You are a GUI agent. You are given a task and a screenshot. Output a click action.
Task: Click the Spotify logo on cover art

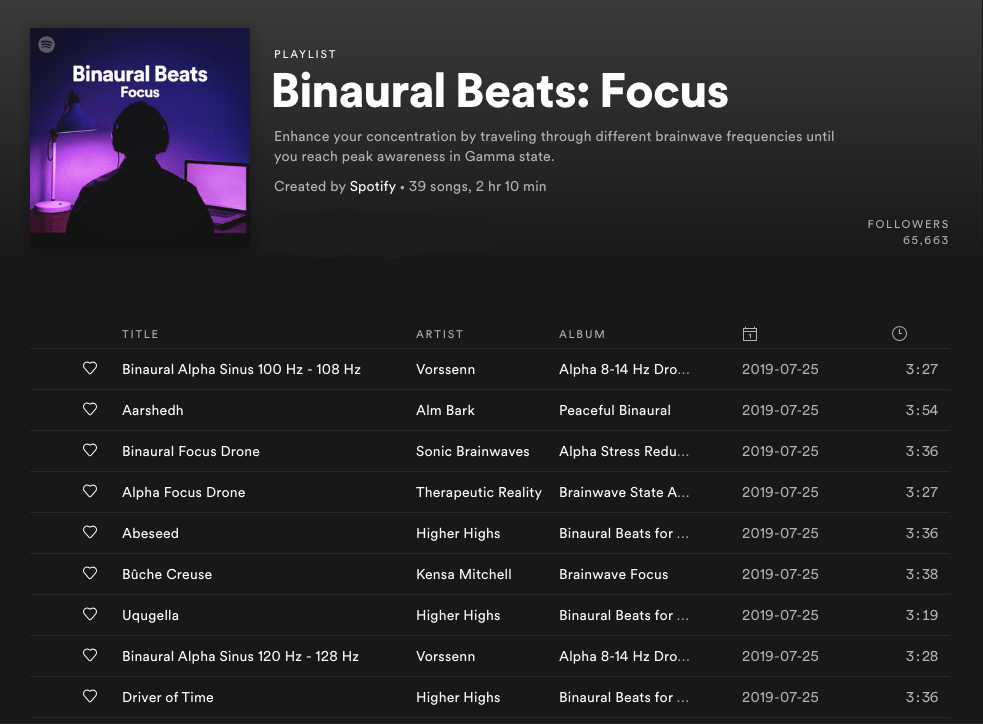coord(46,45)
